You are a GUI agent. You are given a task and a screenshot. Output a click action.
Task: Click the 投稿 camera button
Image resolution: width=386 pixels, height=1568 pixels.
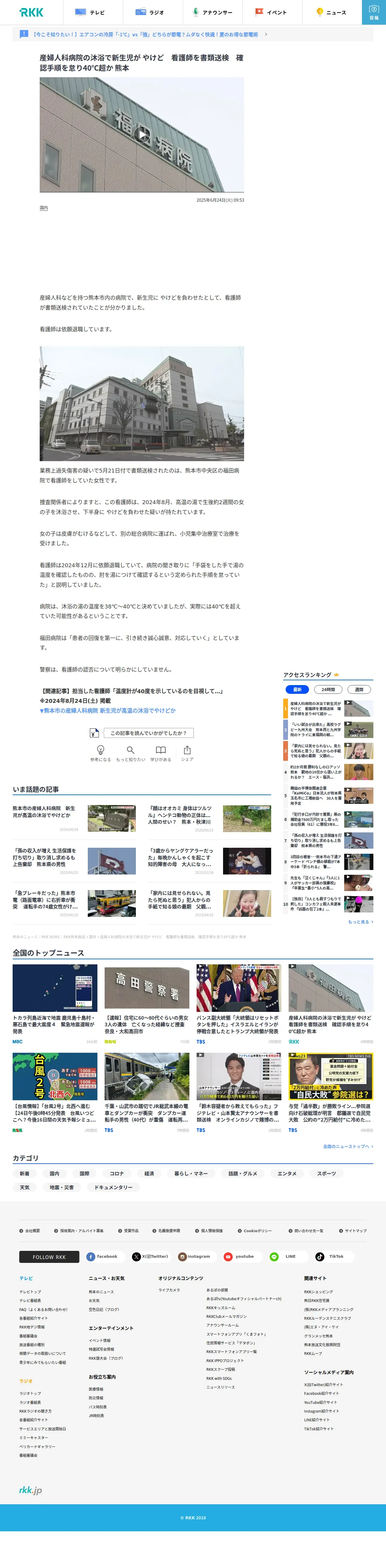pyautogui.click(x=374, y=12)
